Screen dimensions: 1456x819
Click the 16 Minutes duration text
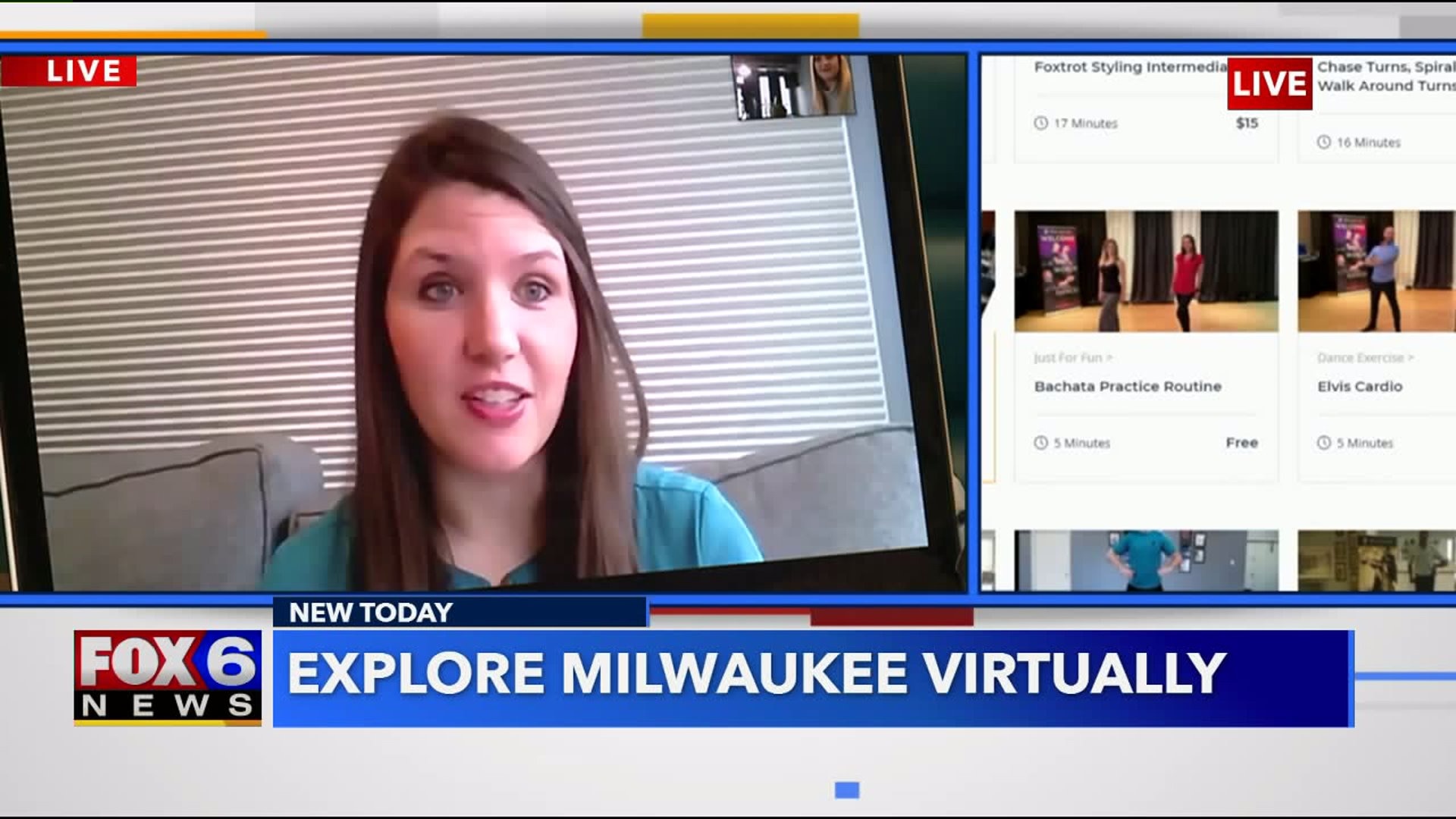point(1368,143)
